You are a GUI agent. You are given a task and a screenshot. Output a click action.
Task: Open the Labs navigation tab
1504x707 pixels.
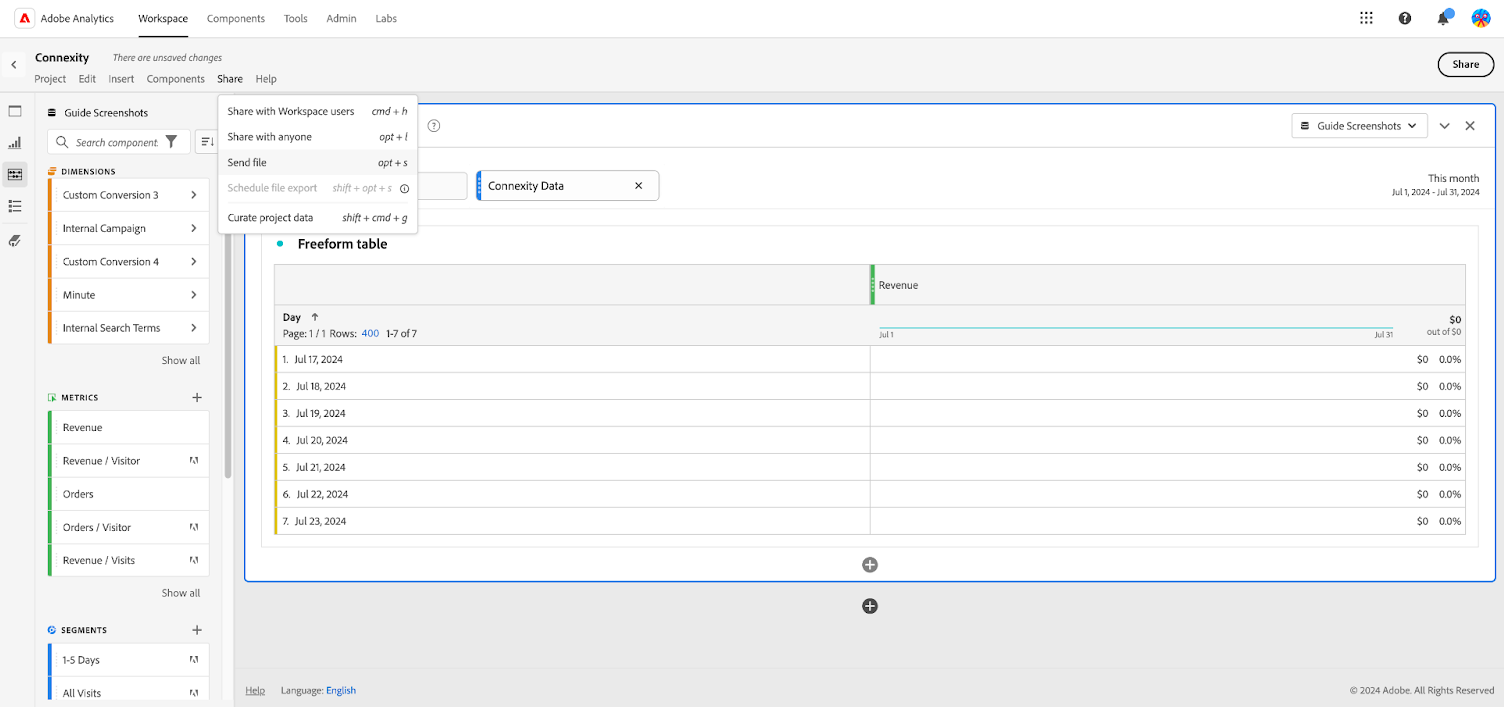coord(386,18)
